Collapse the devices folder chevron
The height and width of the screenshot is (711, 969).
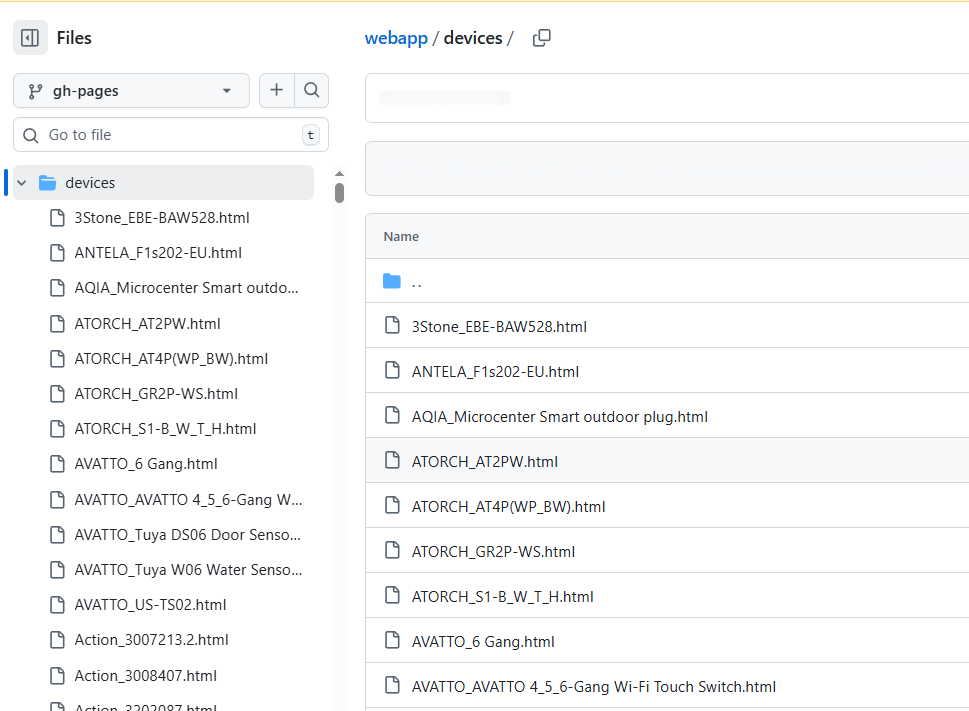(x=22, y=183)
